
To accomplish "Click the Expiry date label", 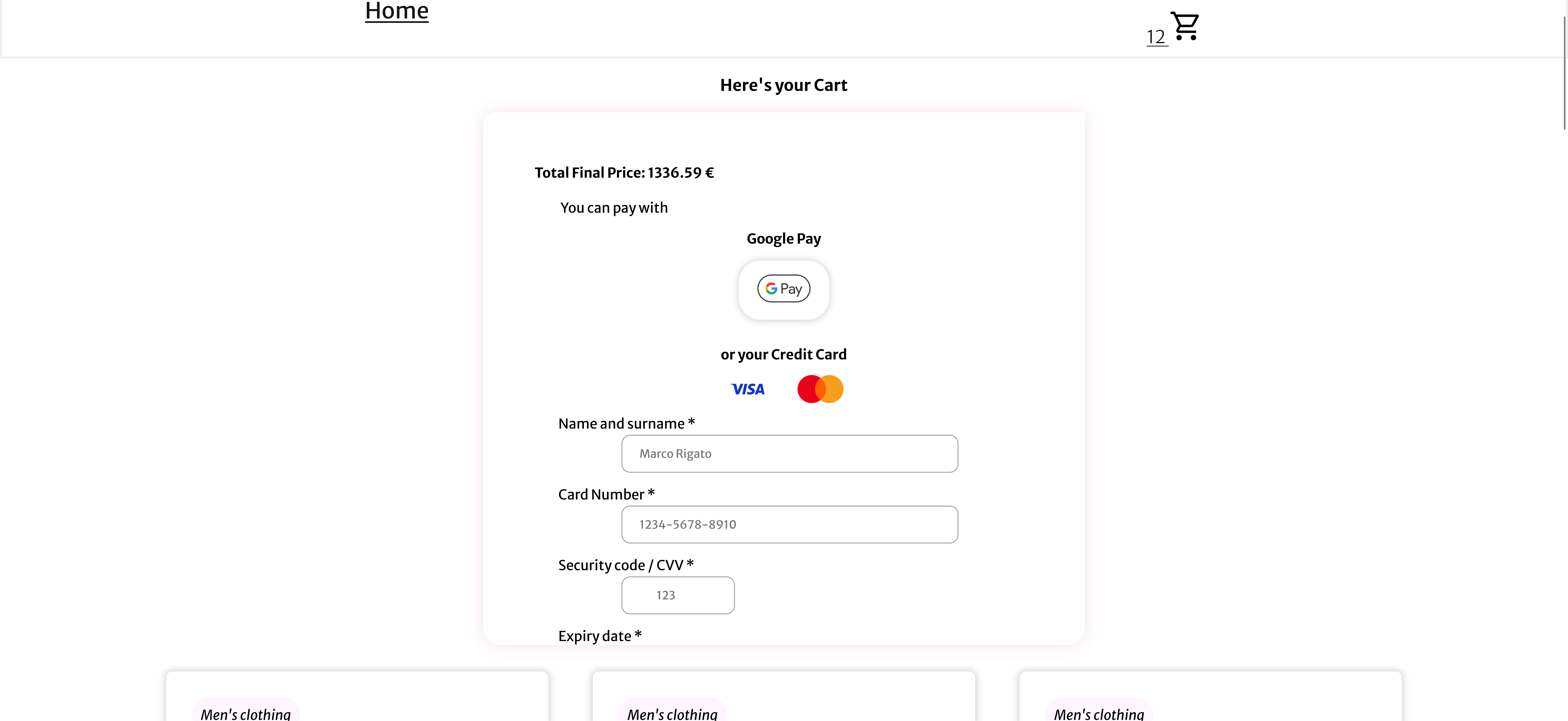I will (x=600, y=636).
